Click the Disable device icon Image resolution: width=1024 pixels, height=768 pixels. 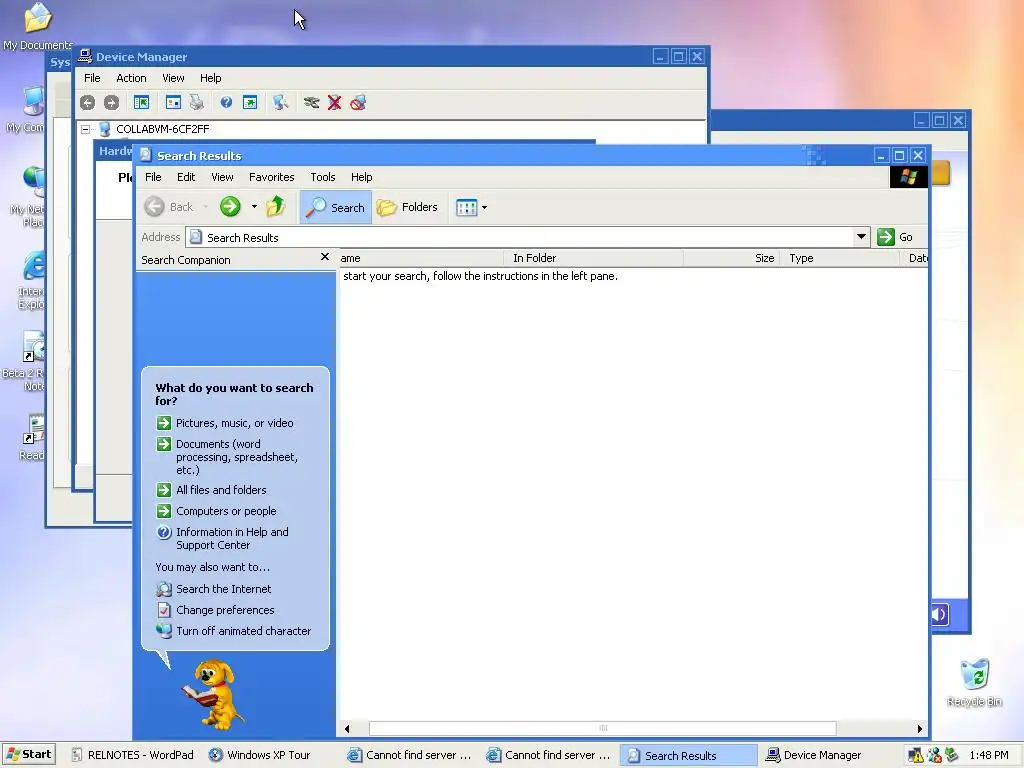click(358, 103)
